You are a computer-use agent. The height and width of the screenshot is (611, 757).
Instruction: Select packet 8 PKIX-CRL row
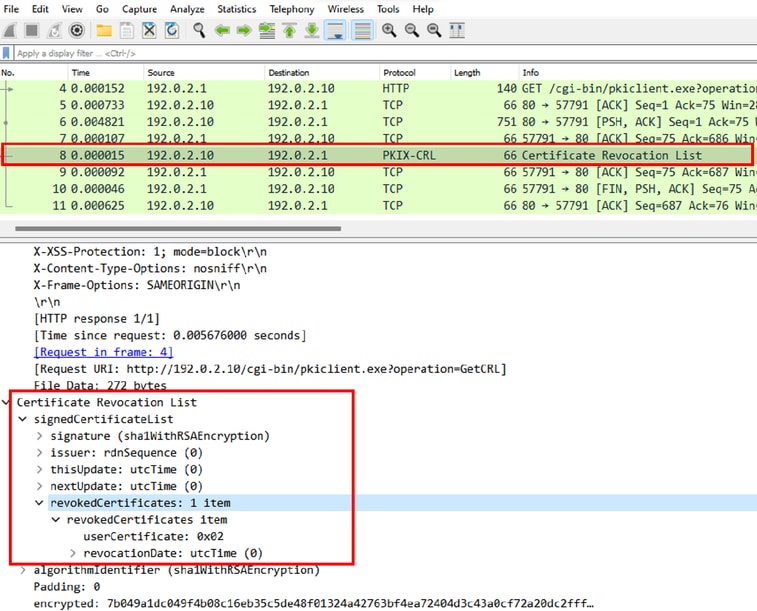378,155
